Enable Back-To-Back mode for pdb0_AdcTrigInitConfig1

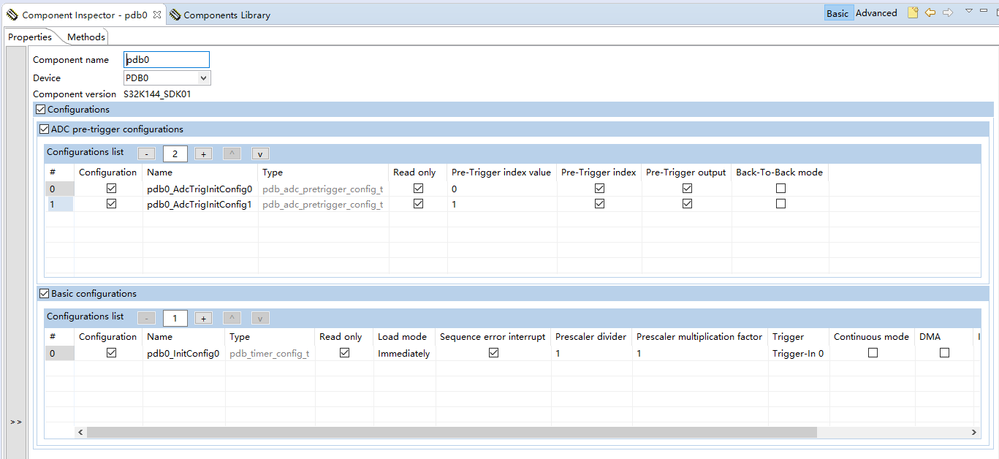(x=780, y=204)
